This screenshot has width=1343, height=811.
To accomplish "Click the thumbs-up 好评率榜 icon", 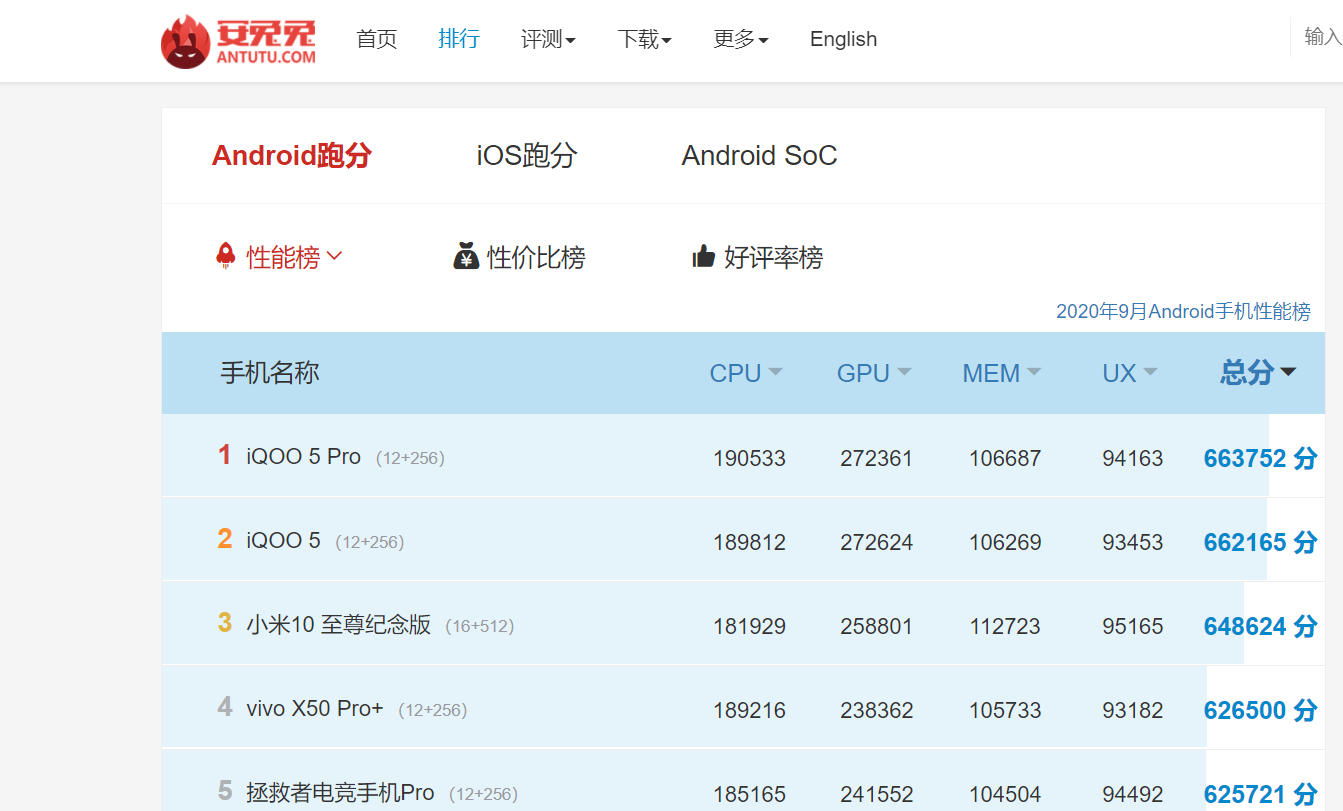I will tap(706, 256).
